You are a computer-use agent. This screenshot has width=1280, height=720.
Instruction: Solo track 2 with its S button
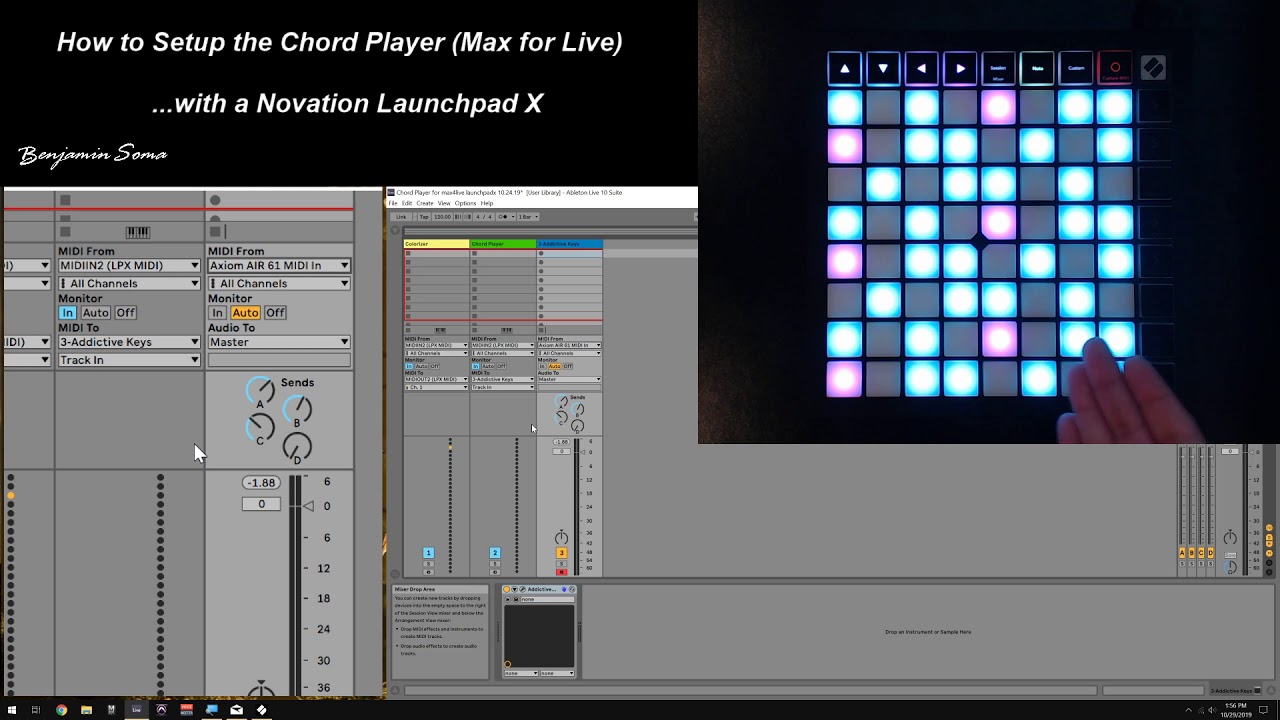pyautogui.click(x=495, y=564)
